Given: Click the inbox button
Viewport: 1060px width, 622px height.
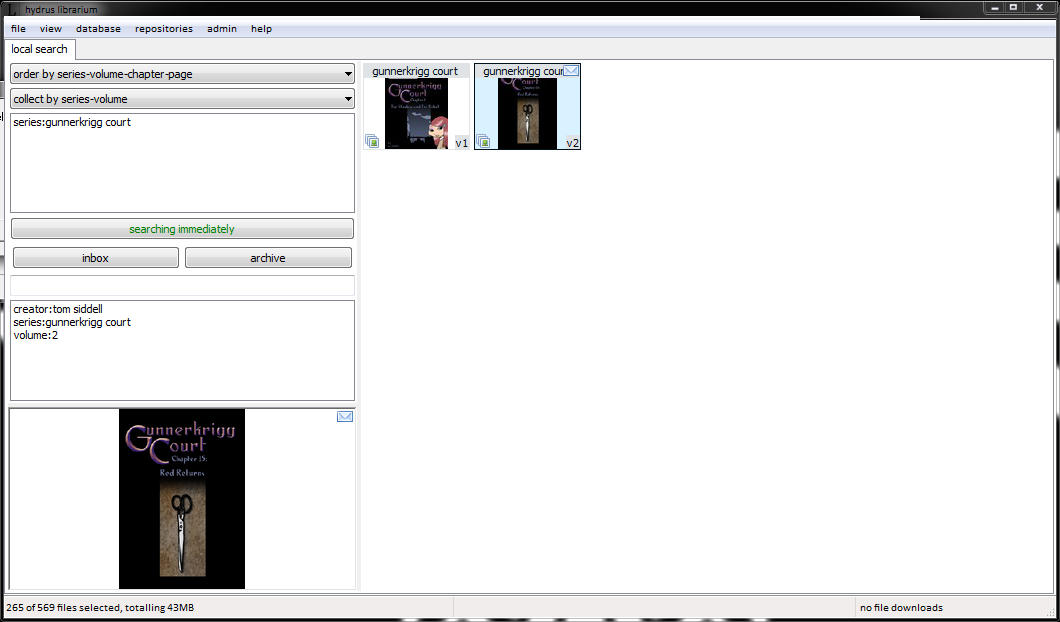Looking at the screenshot, I should click(95, 258).
